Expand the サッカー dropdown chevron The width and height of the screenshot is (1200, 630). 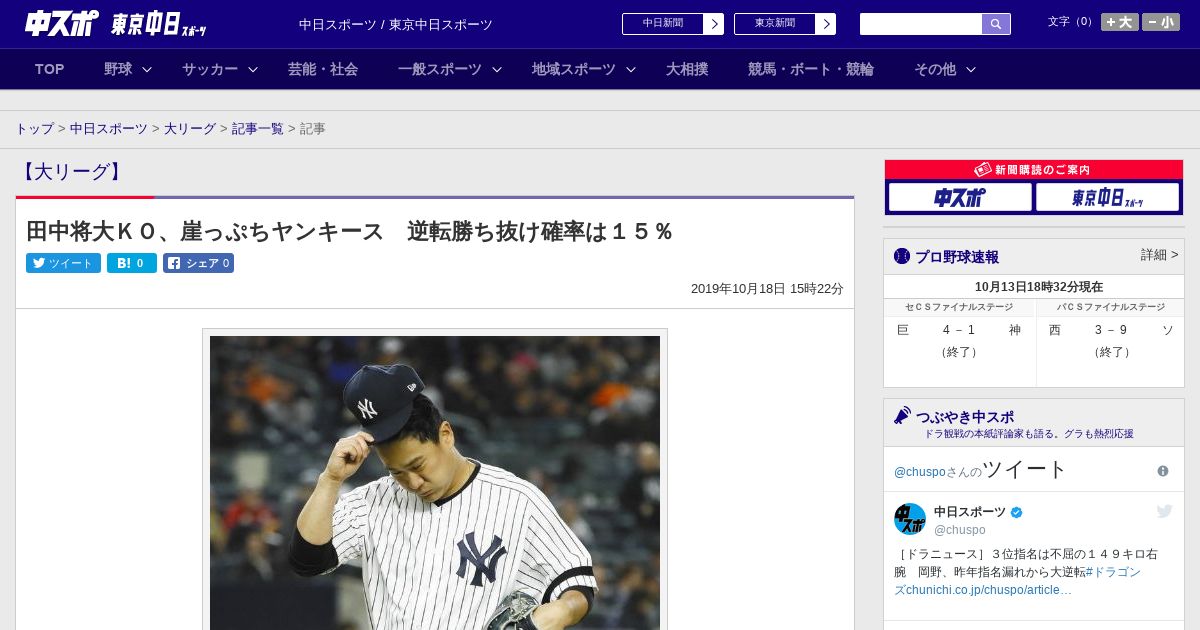point(253,69)
